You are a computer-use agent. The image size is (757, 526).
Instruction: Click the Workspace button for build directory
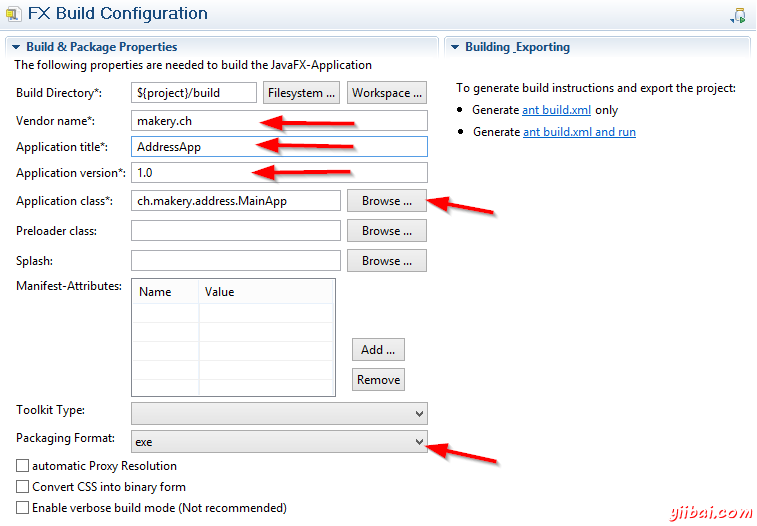click(x=387, y=93)
